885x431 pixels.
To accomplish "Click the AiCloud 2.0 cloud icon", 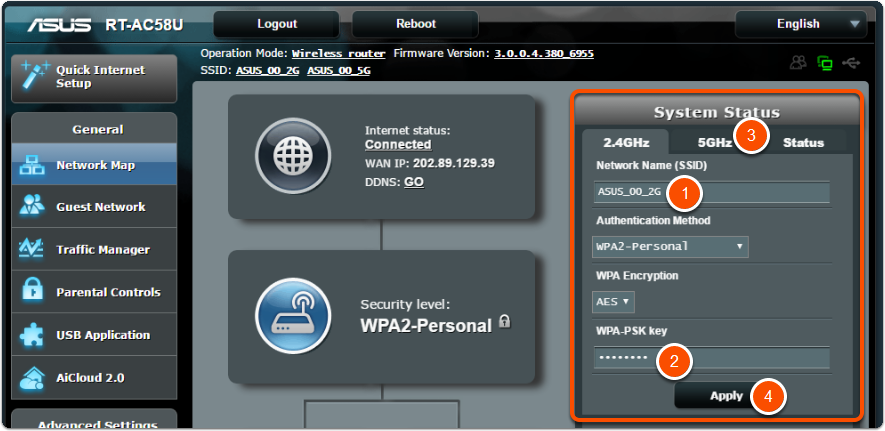I will coord(33,377).
